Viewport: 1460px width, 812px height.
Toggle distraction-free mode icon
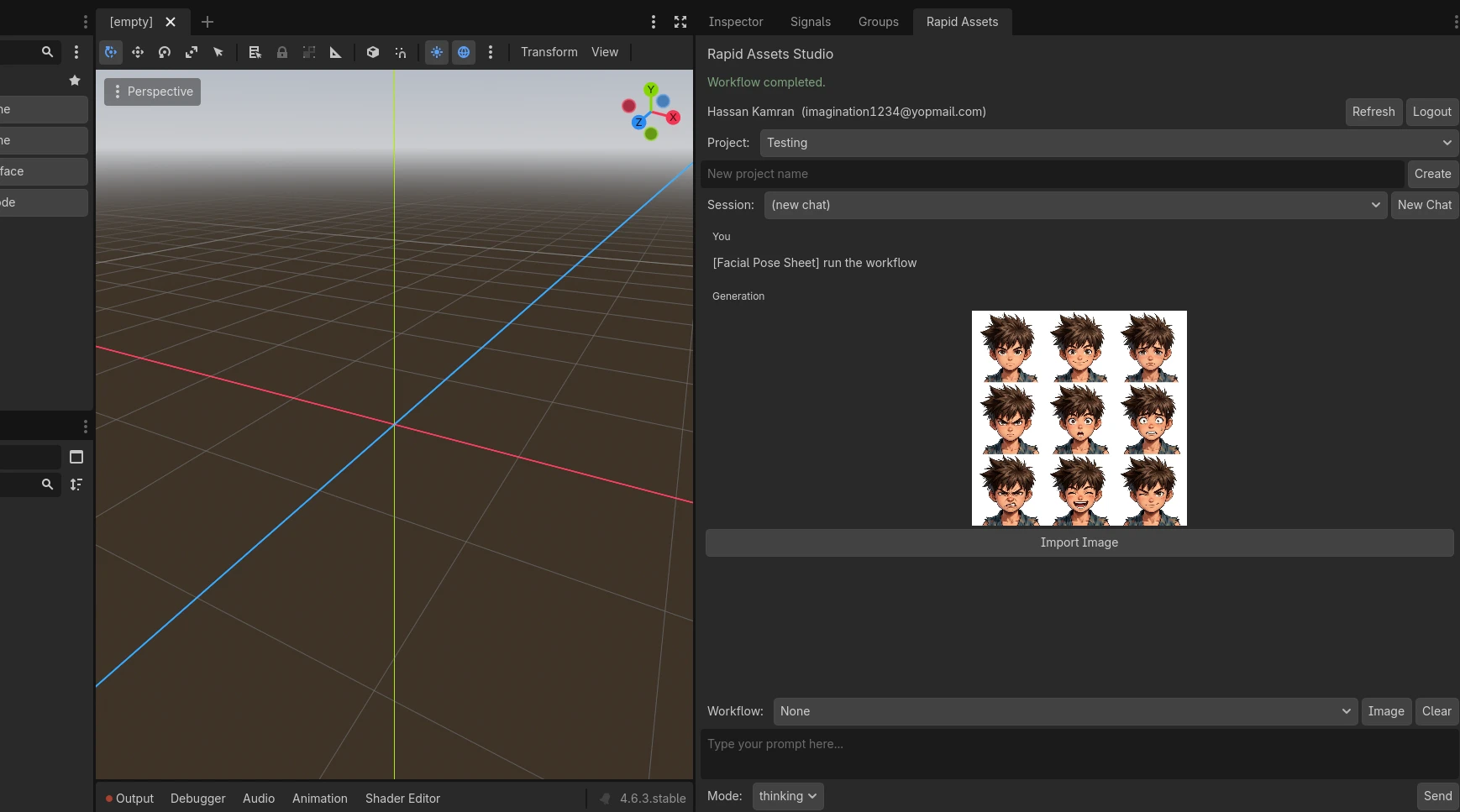pyautogui.click(x=680, y=22)
